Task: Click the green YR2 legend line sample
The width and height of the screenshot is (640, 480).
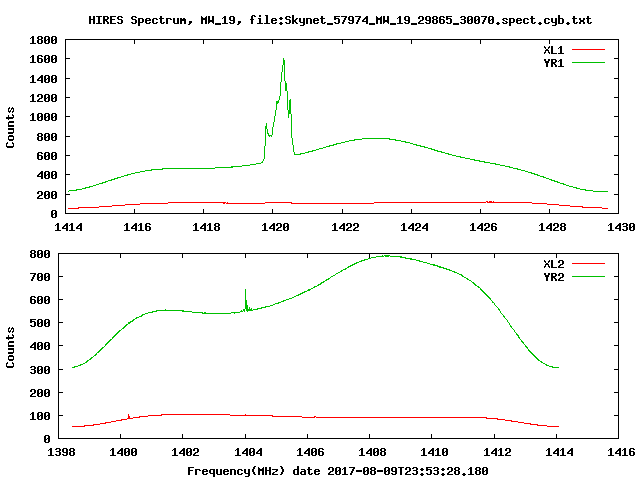Action: (588, 277)
